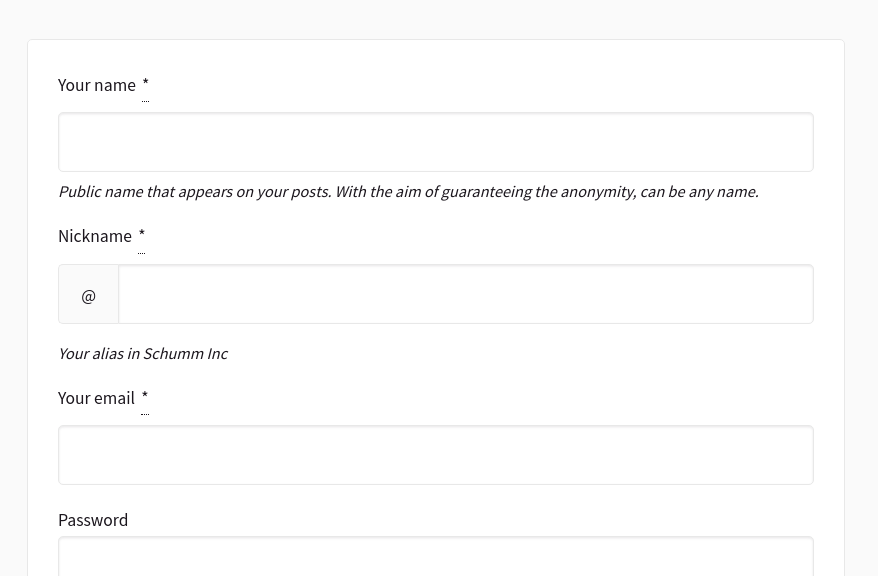Click the public name anonymity help text
Screen dimensions: 878x576
(409, 192)
